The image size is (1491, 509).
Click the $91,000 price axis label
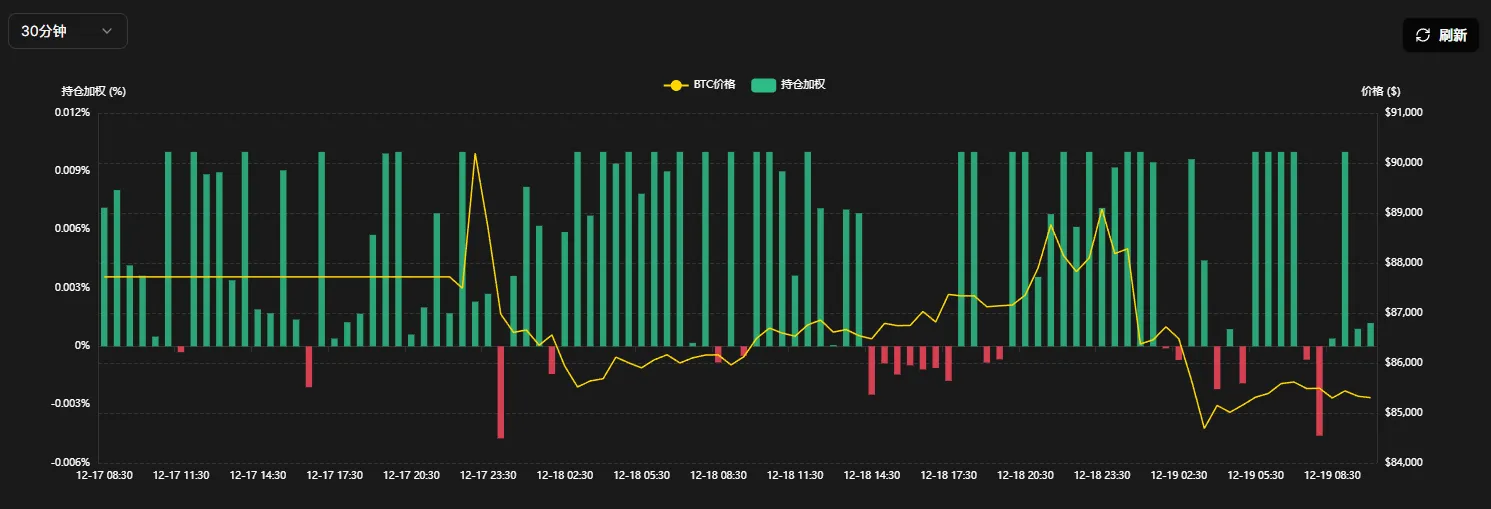click(1403, 113)
